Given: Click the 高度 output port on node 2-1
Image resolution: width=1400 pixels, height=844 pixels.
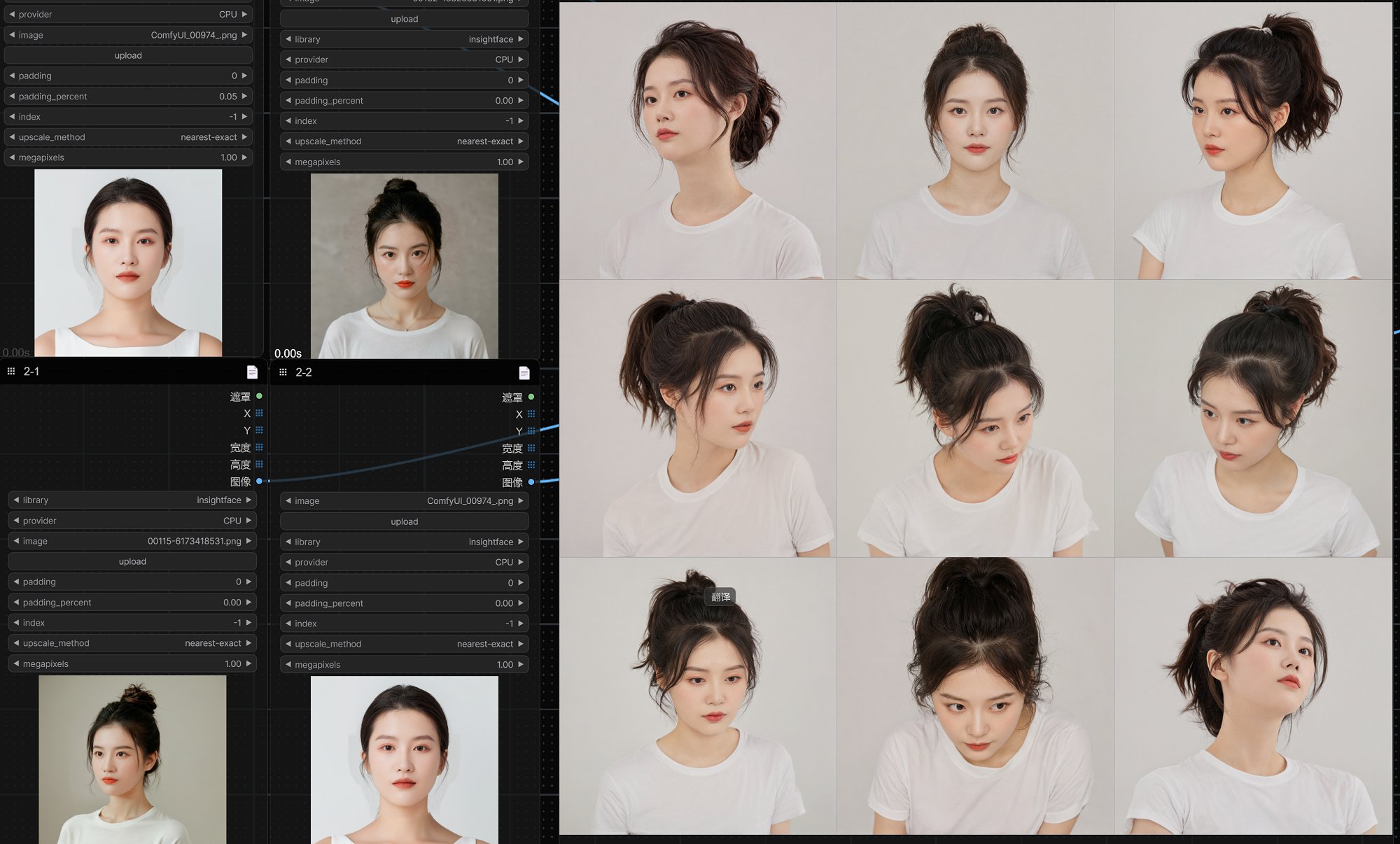Looking at the screenshot, I should (x=259, y=464).
